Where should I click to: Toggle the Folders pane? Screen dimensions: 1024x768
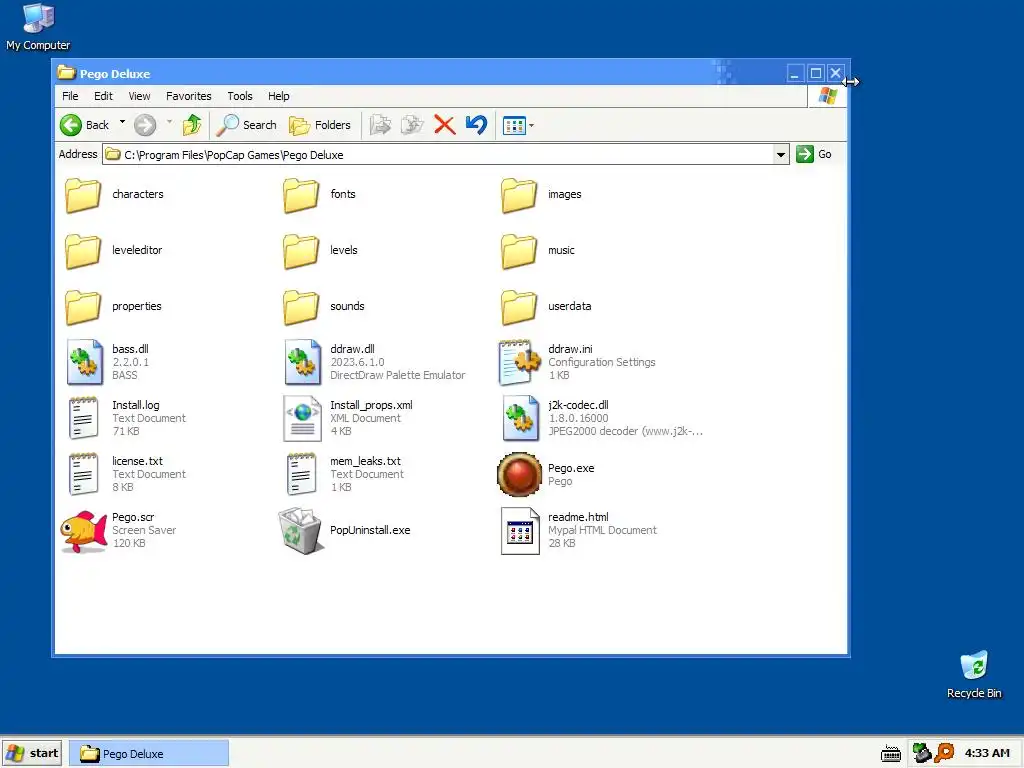pyautogui.click(x=320, y=125)
